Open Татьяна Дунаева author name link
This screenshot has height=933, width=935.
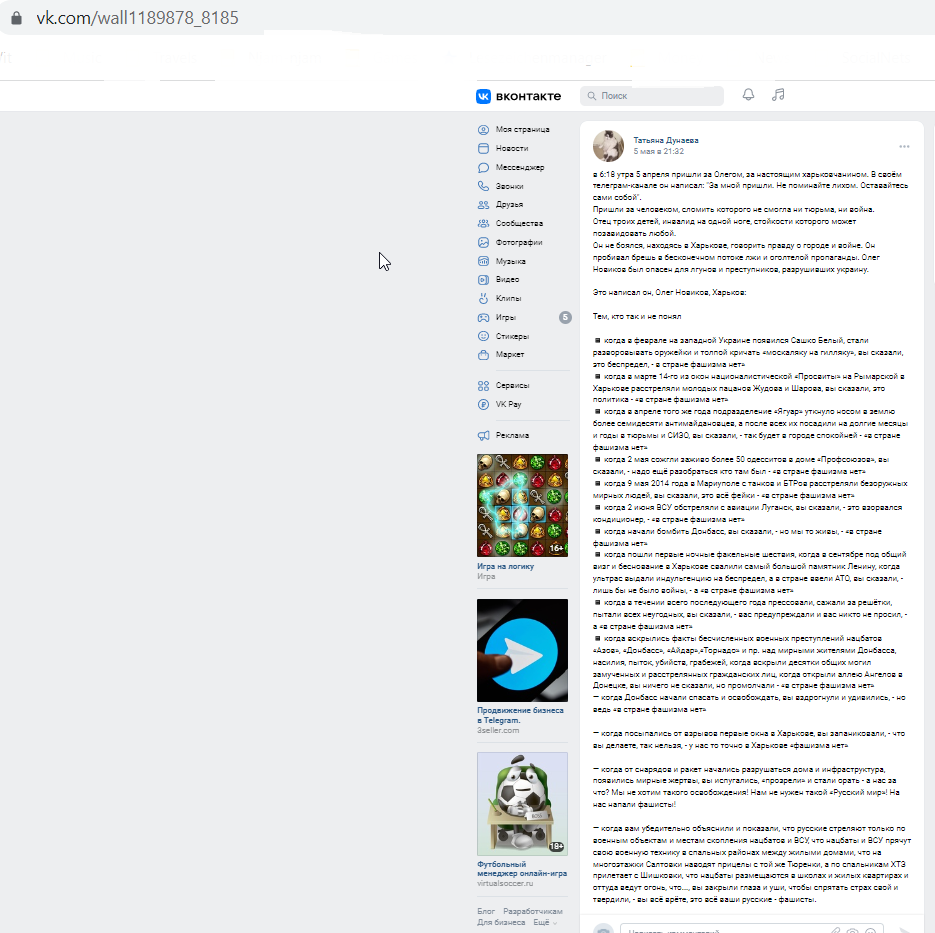tap(665, 141)
